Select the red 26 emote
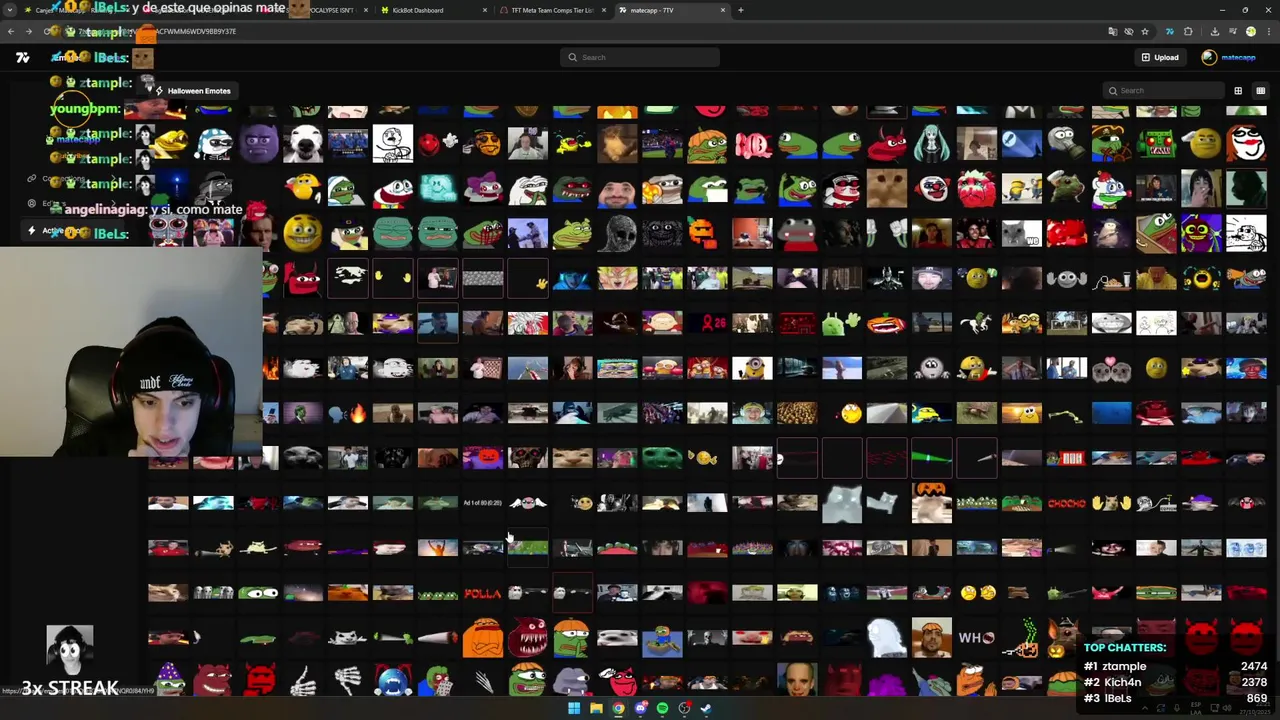Image resolution: width=1280 pixels, height=720 pixels. [x=707, y=324]
